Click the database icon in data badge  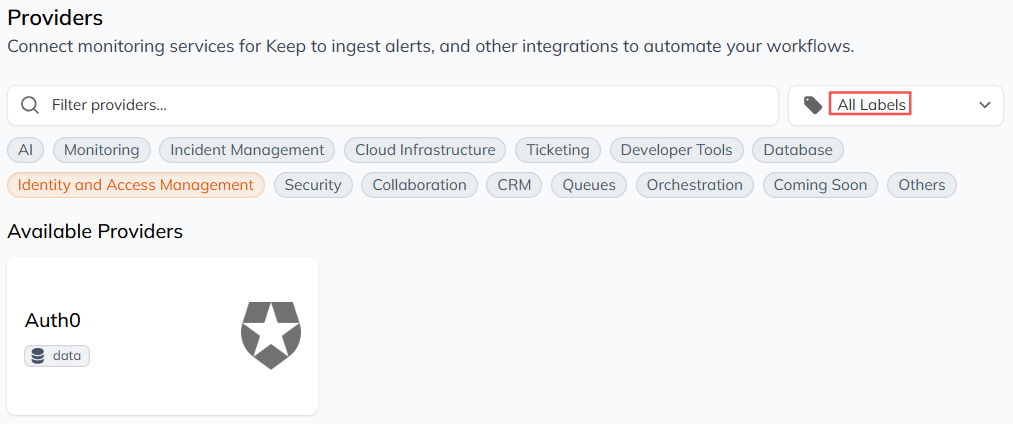(38, 356)
